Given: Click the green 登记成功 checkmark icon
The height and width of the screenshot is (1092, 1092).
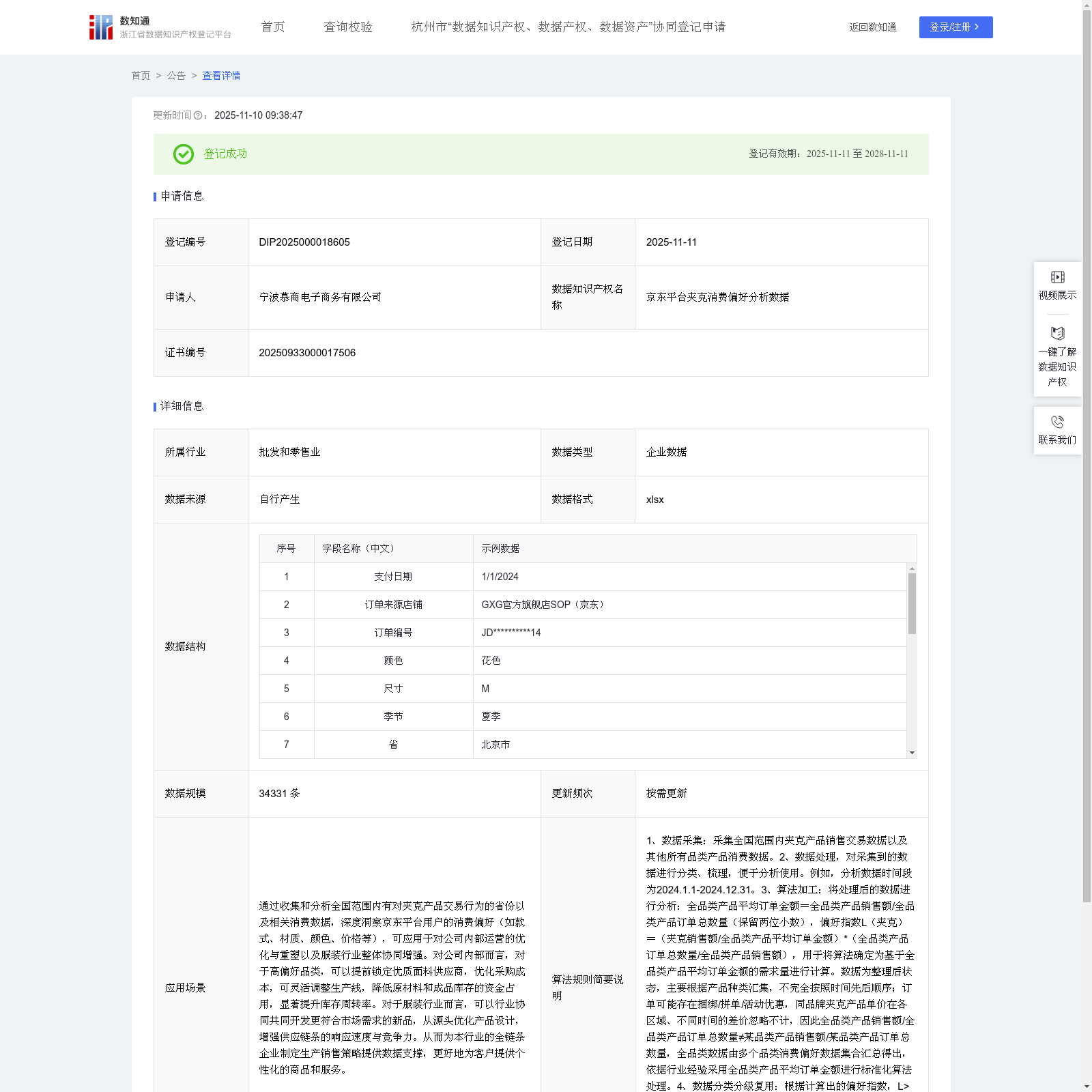Looking at the screenshot, I should tap(184, 154).
